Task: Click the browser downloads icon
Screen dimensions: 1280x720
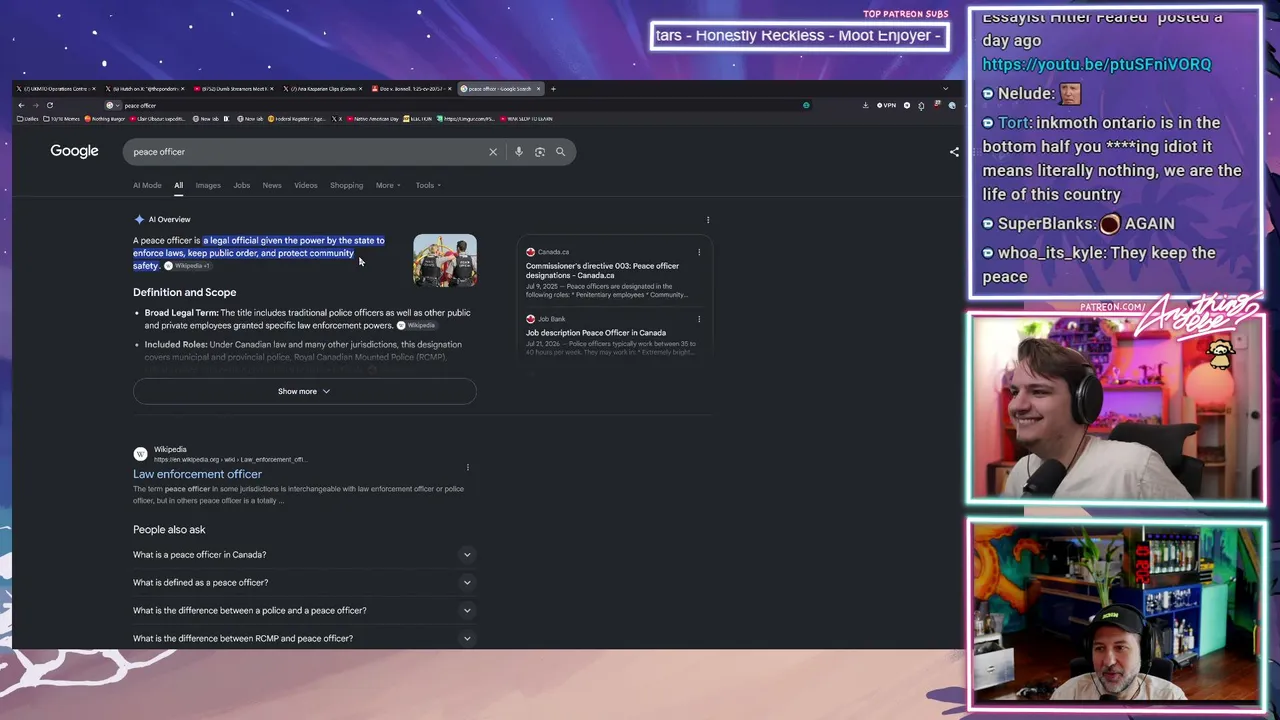Action: pos(865,105)
